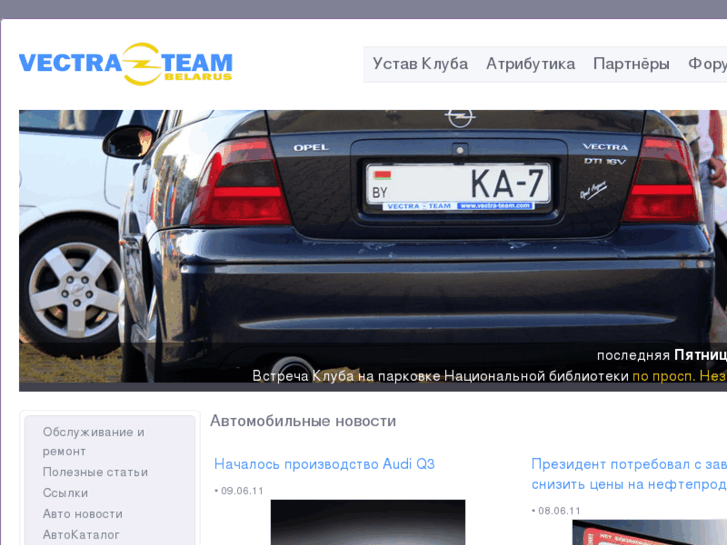Open АвтоКаталог from the sidebar
727x545 pixels.
(81, 535)
